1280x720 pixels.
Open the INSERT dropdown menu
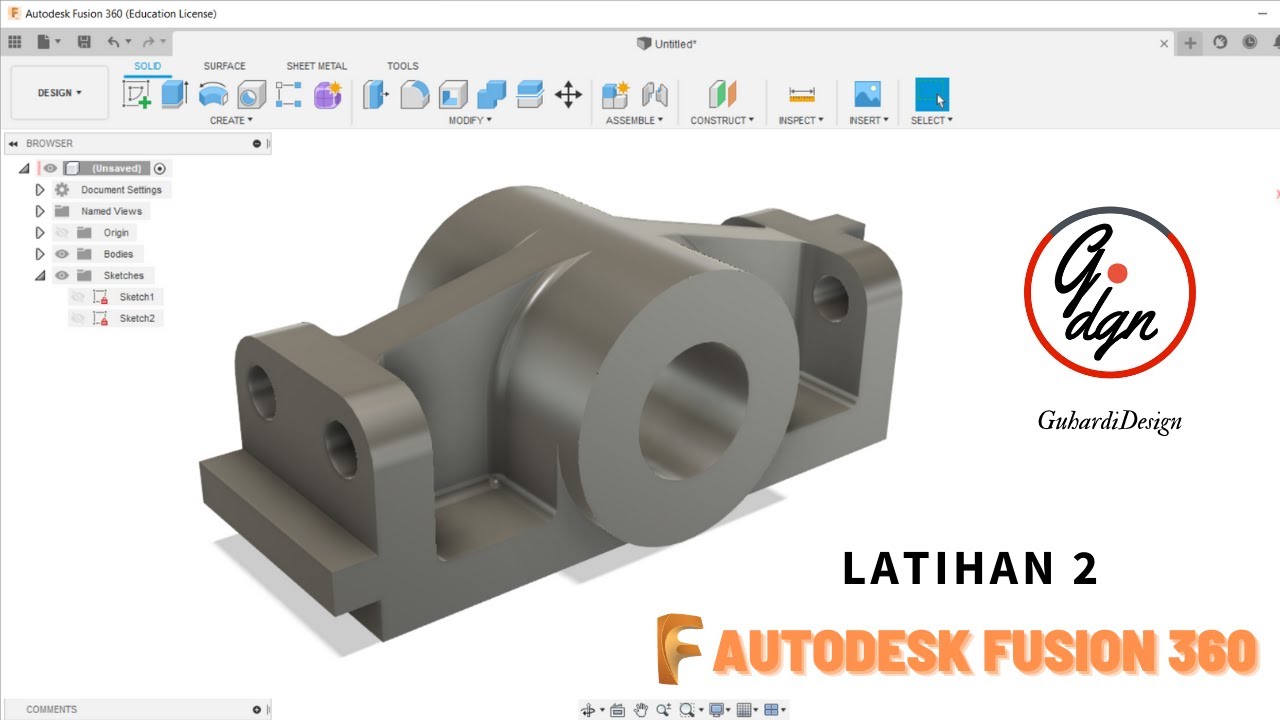pos(869,120)
